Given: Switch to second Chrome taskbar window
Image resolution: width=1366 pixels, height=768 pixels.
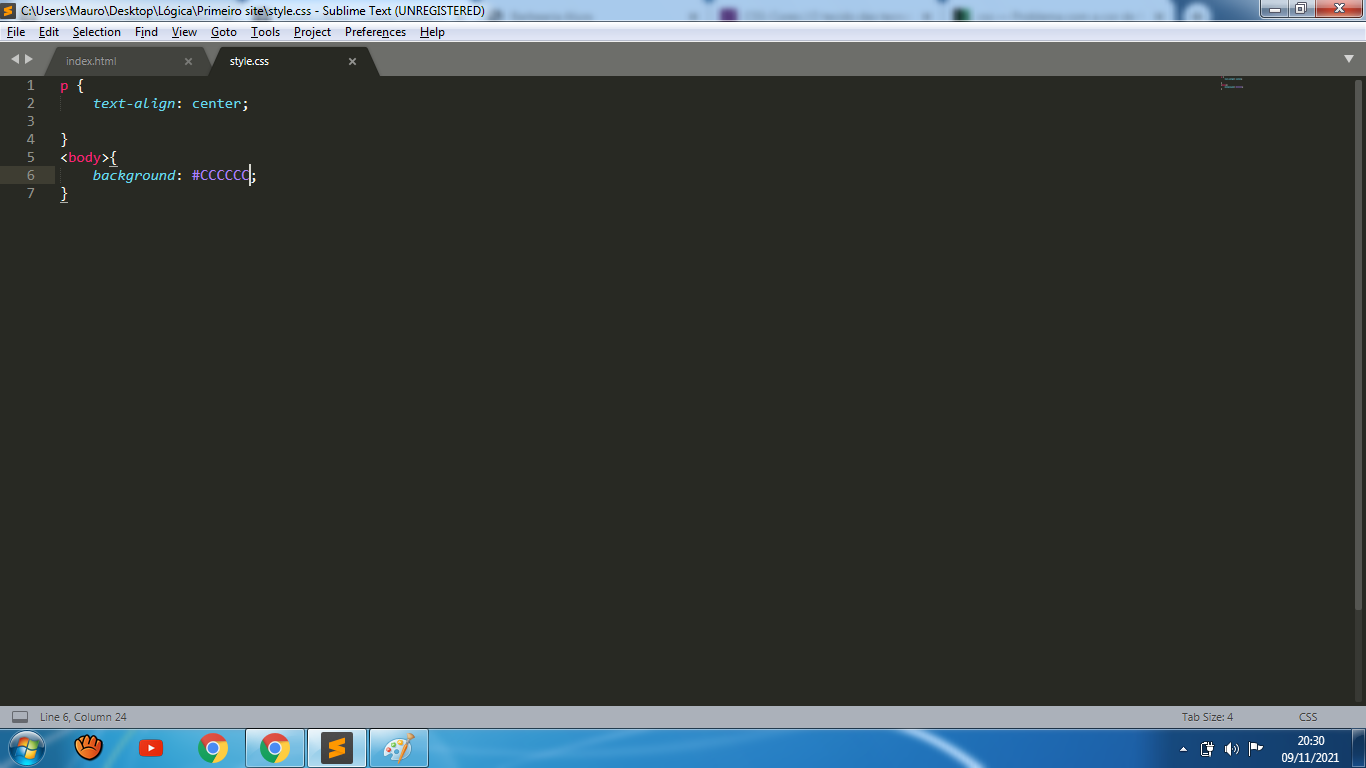Looking at the screenshot, I should 275,748.
